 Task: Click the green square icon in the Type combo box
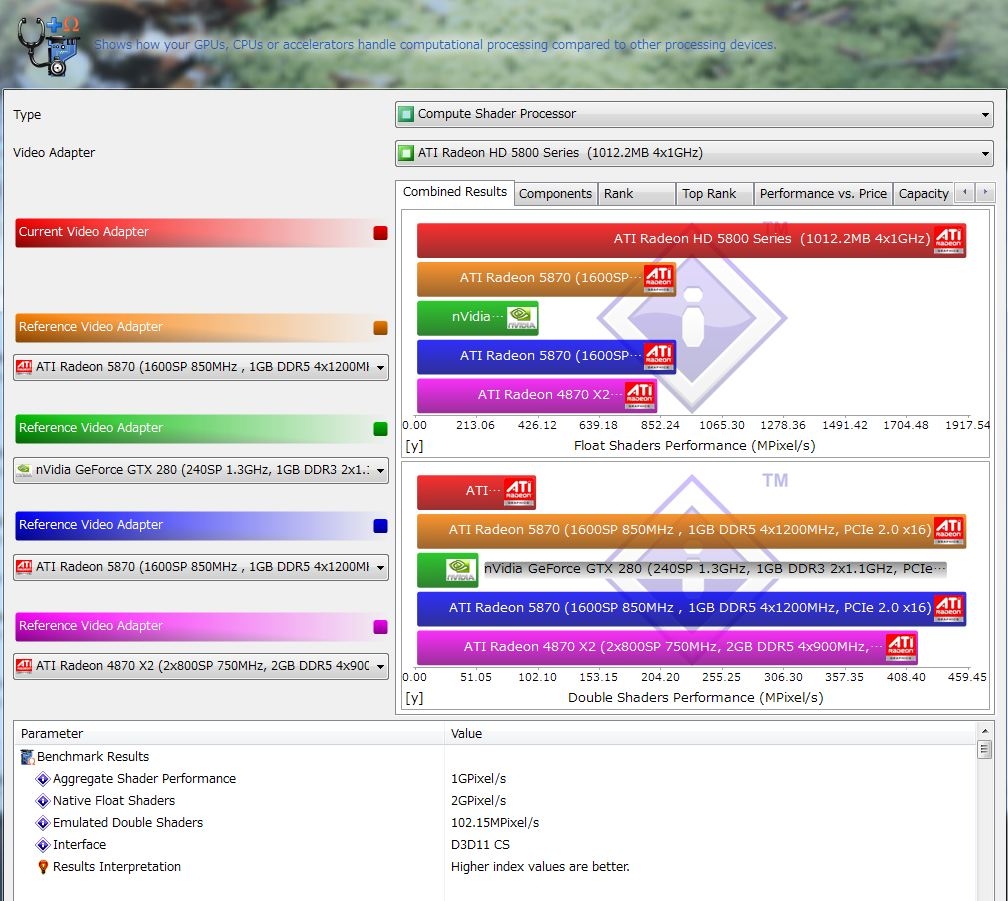click(x=406, y=114)
